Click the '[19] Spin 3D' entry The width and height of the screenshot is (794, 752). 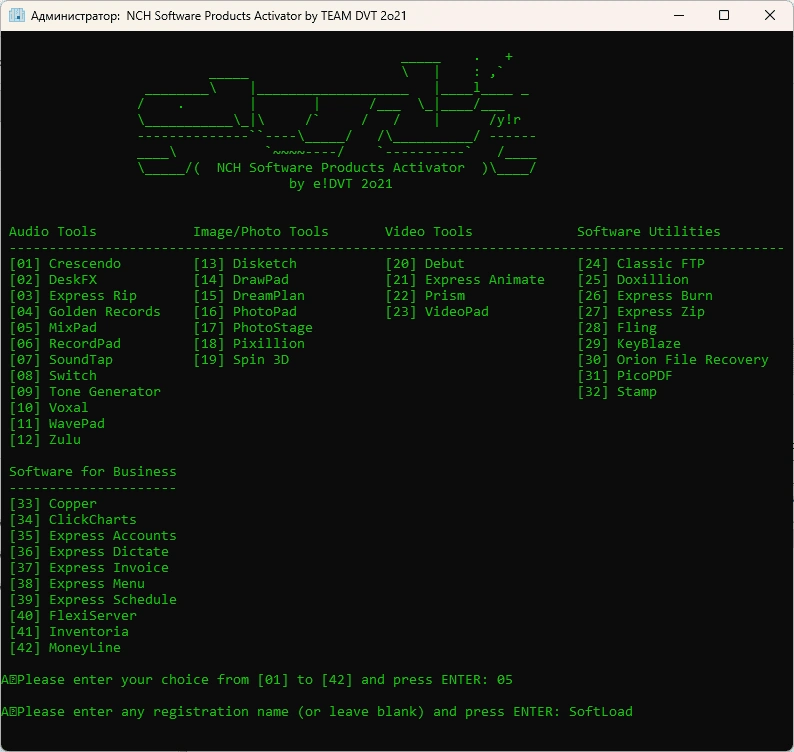(x=241, y=360)
